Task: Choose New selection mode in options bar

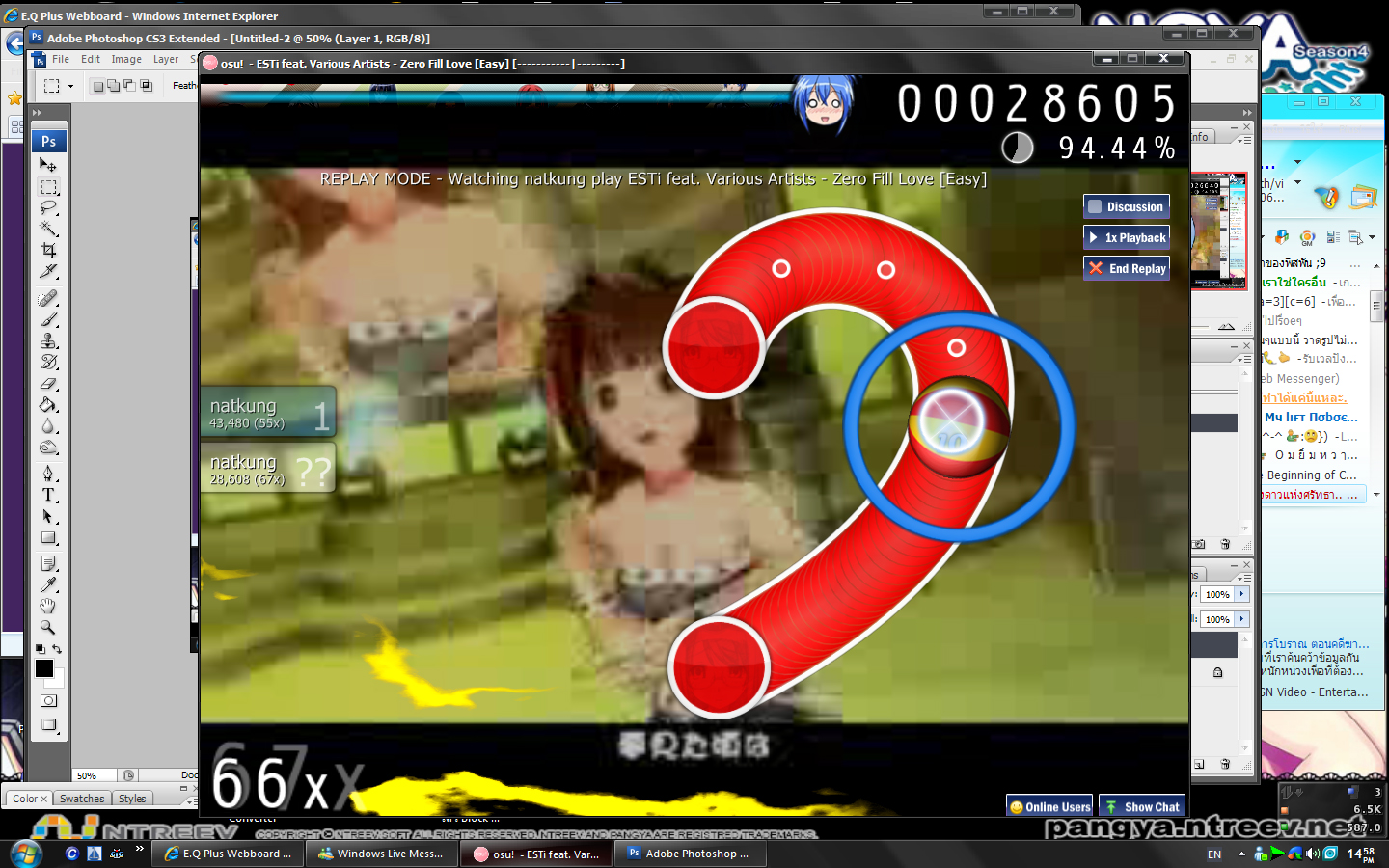Action: [x=97, y=86]
